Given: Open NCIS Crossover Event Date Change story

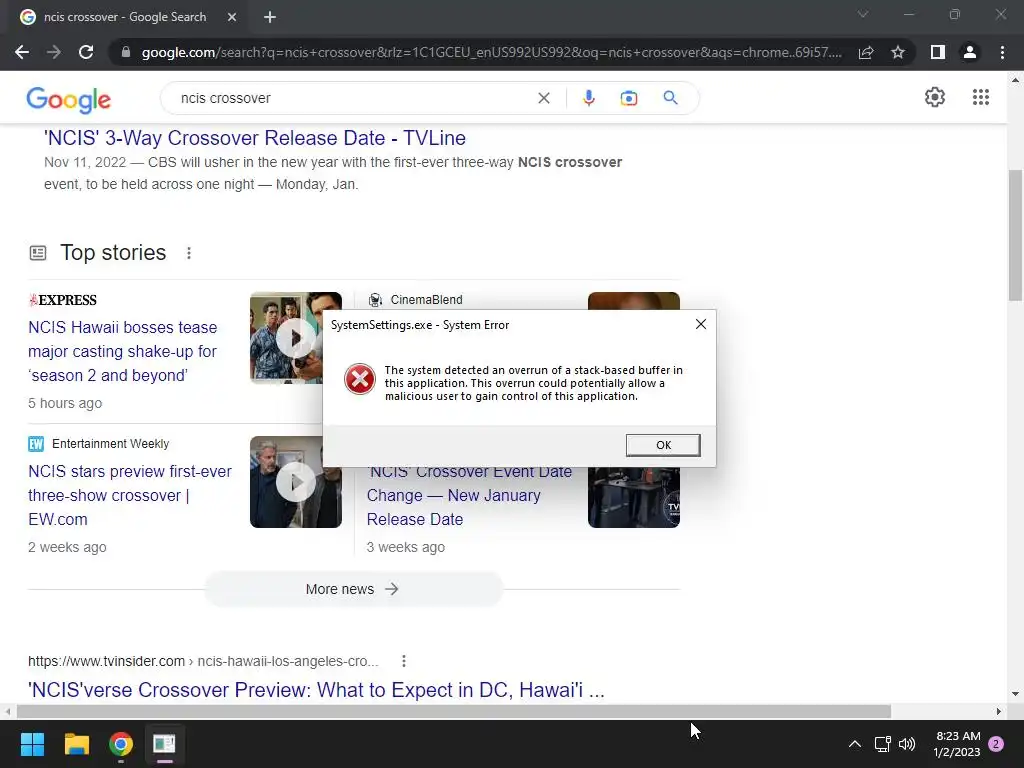Looking at the screenshot, I should 469,495.
